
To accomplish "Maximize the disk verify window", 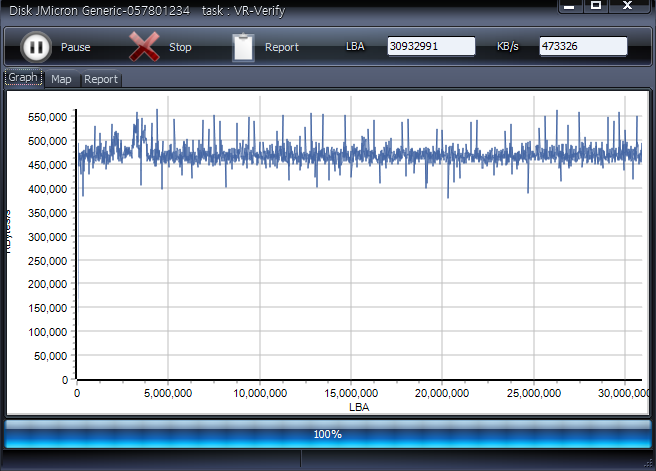I will pos(596,5).
